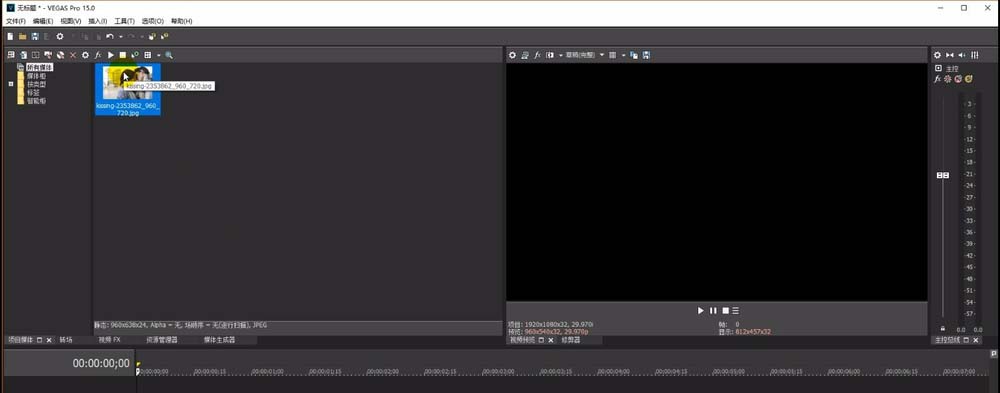Open the 编辑(E) menu
The image size is (1000, 393).
tap(43, 21)
